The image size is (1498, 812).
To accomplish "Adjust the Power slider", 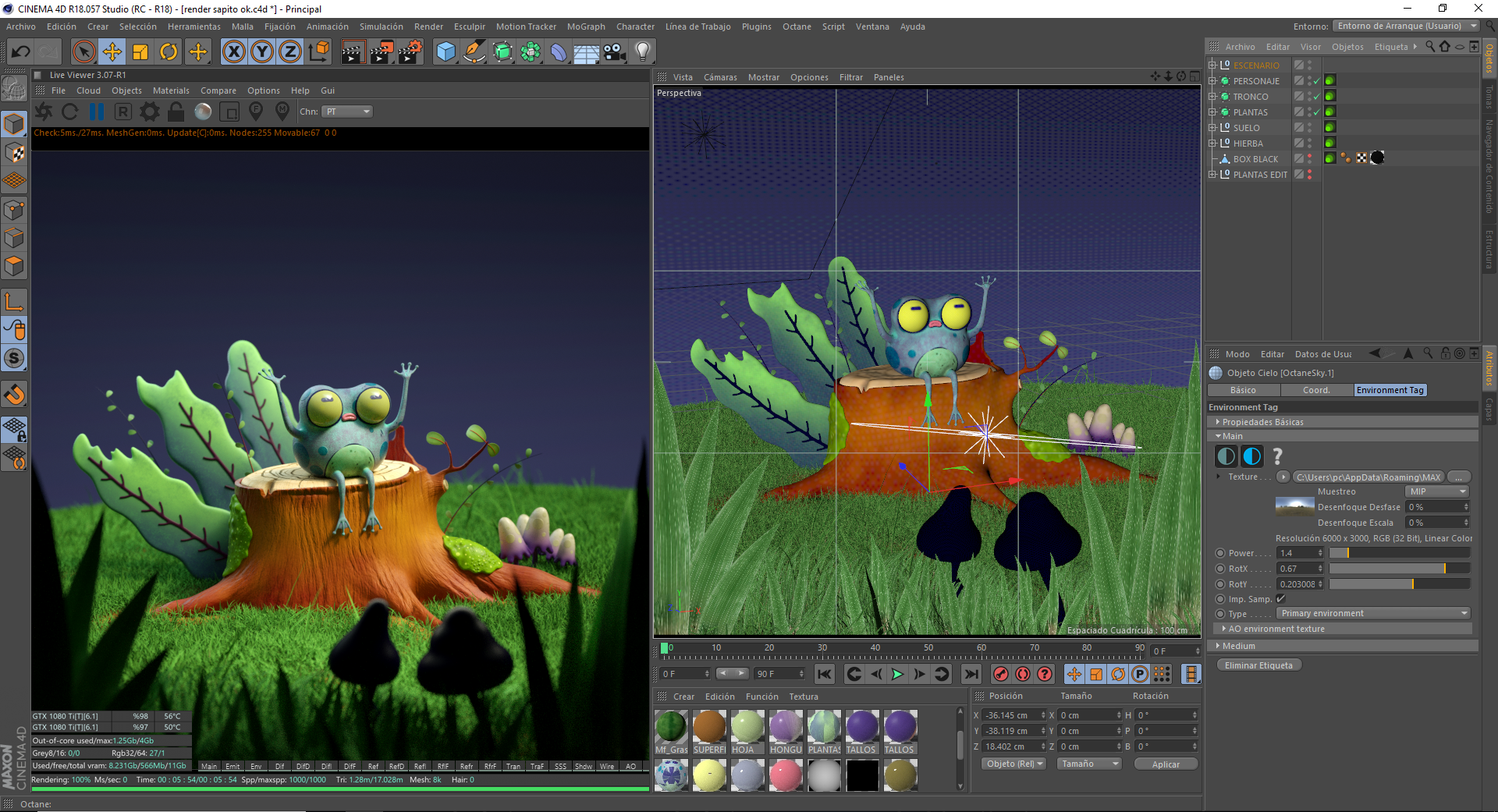I will [1400, 553].
